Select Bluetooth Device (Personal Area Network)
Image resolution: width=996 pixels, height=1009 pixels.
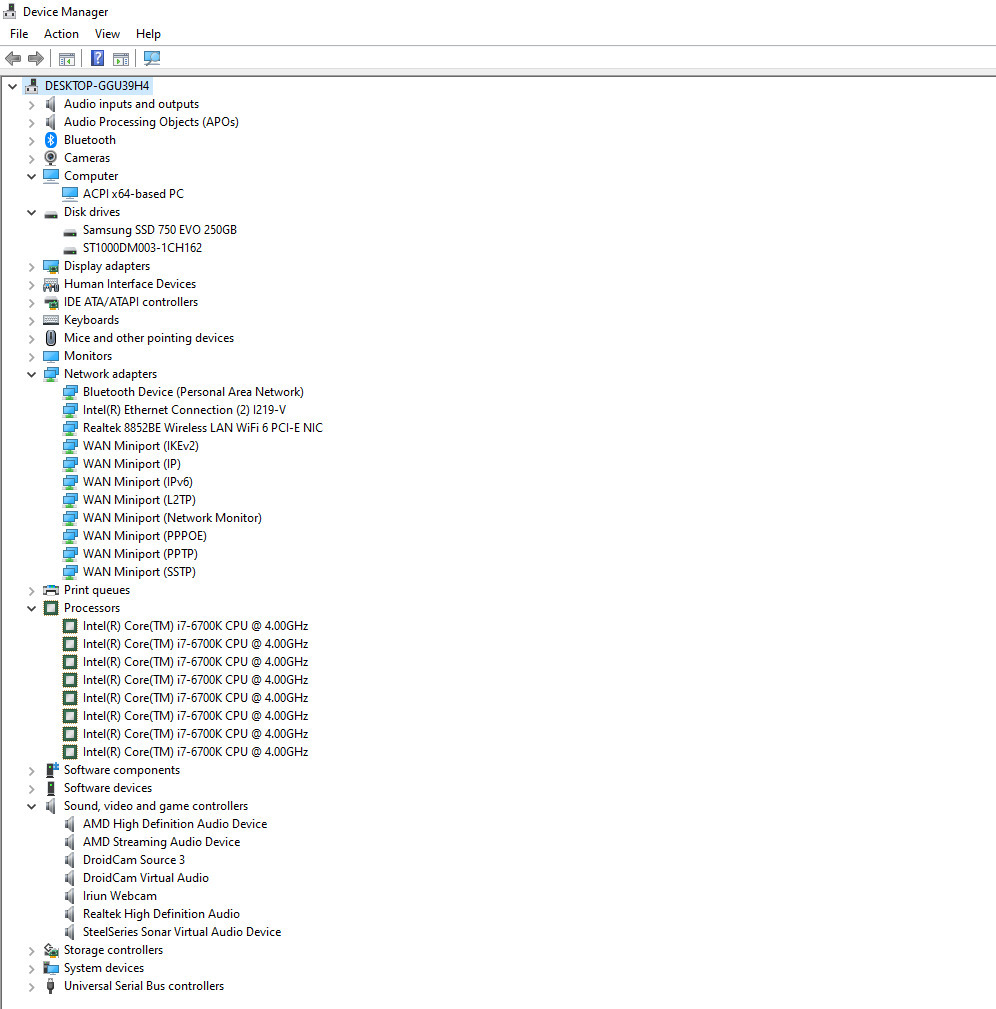click(x=193, y=392)
